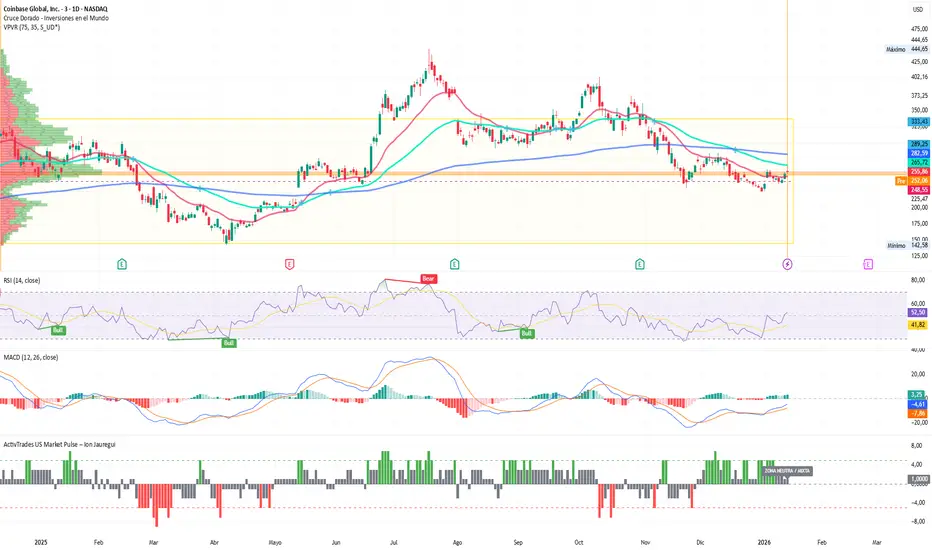Click the 225,47 price axis tick
Viewport: 932px width, 550px height.
919,199
